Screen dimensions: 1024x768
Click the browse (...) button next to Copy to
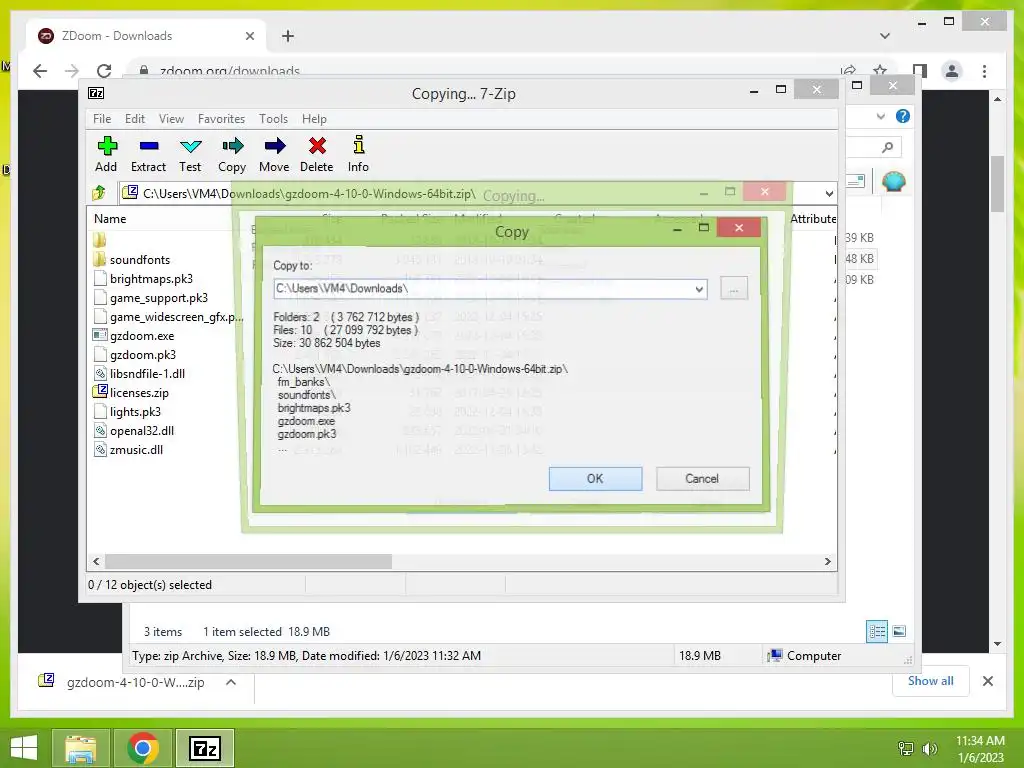734,289
